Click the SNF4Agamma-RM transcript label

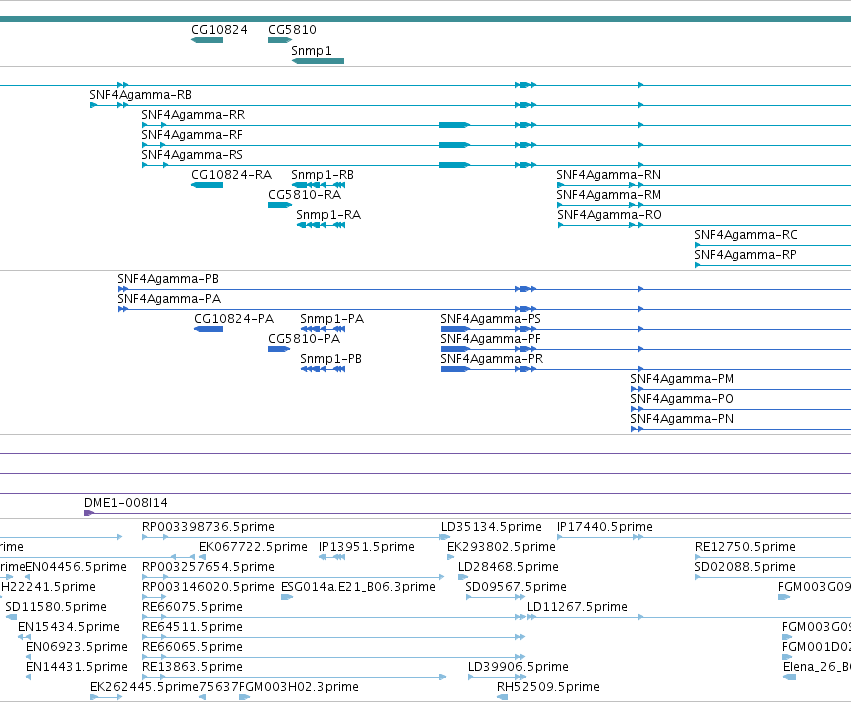click(608, 195)
